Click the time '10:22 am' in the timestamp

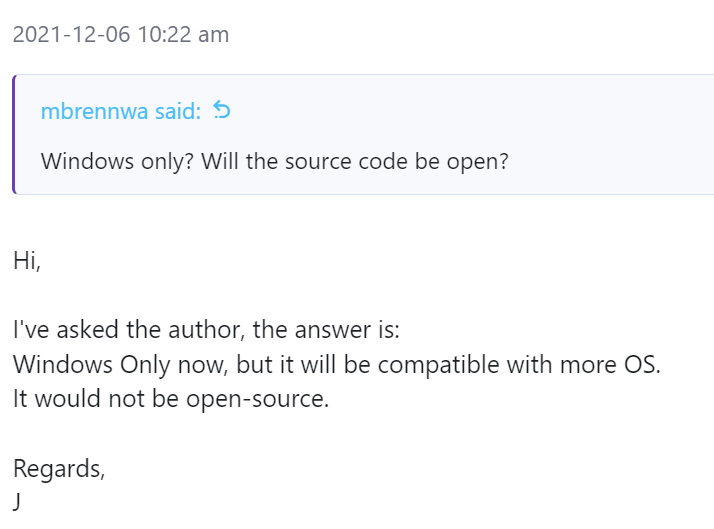(x=183, y=35)
